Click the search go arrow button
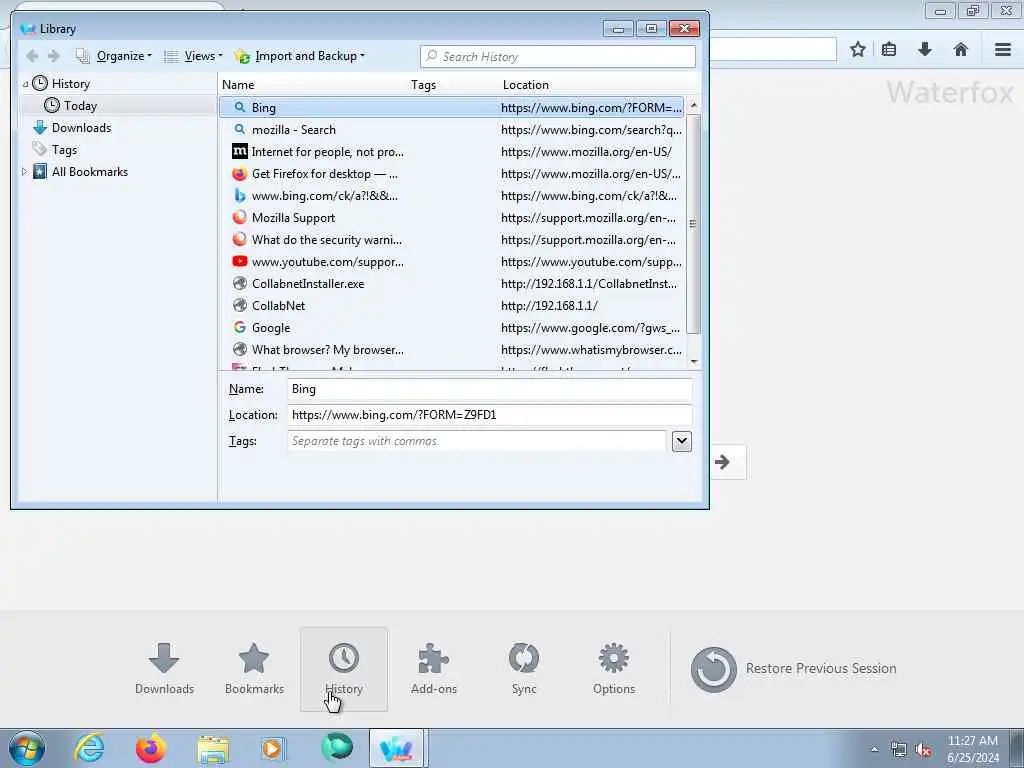Screen dimensions: 1024x768 point(722,462)
